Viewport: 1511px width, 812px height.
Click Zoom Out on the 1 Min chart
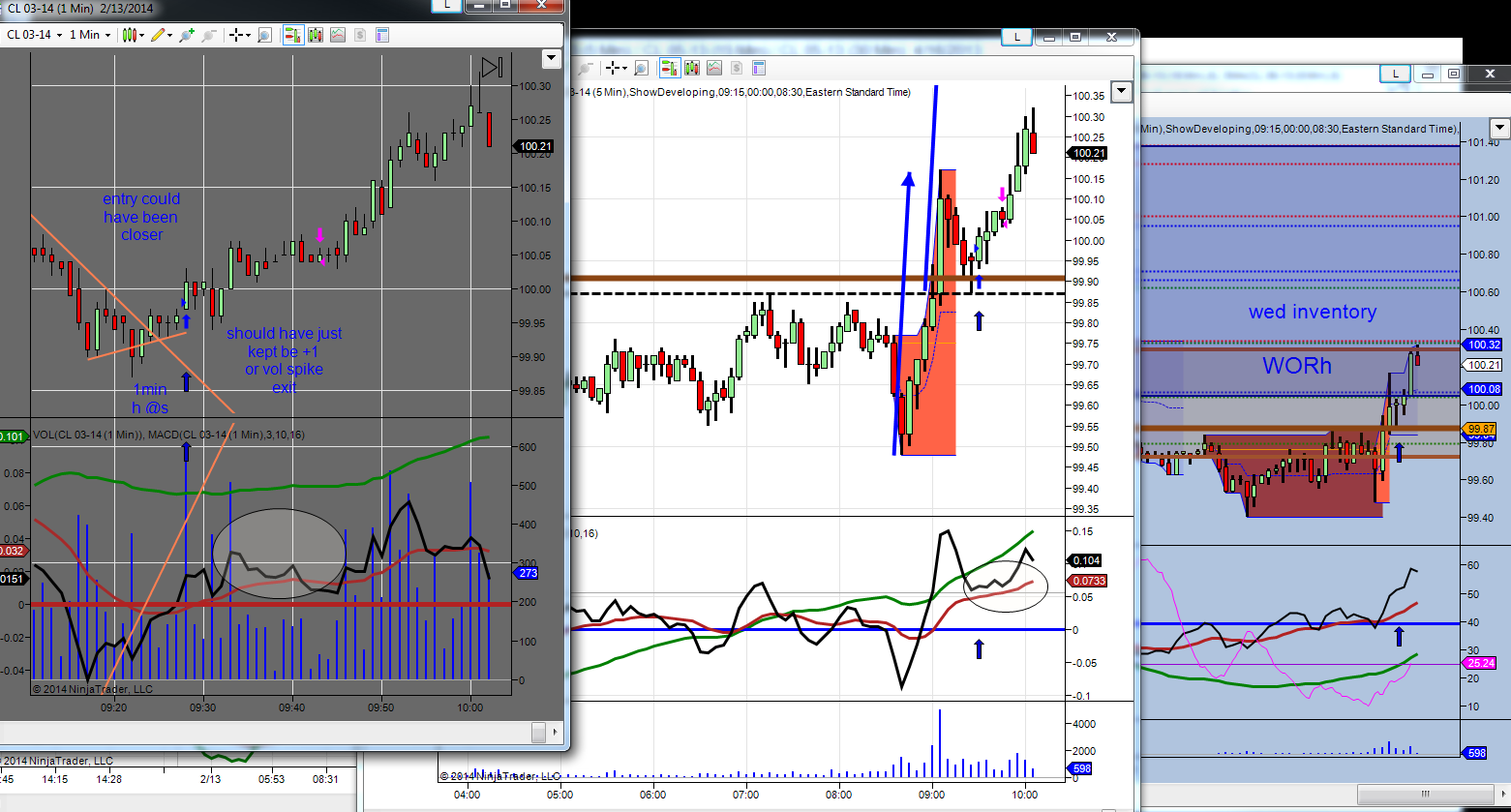click(x=209, y=35)
